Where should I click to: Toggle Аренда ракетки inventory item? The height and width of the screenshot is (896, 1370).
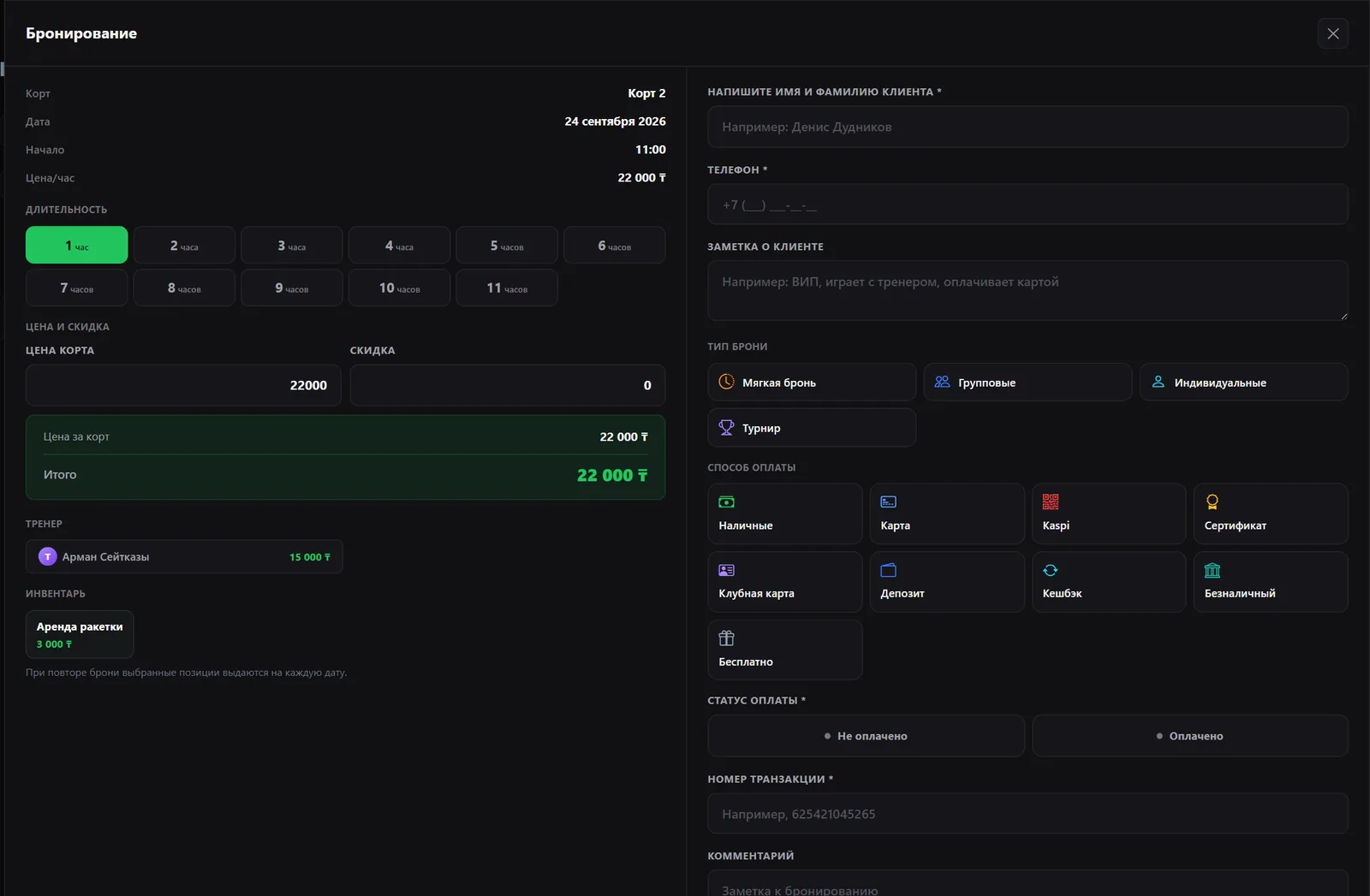[x=80, y=634]
